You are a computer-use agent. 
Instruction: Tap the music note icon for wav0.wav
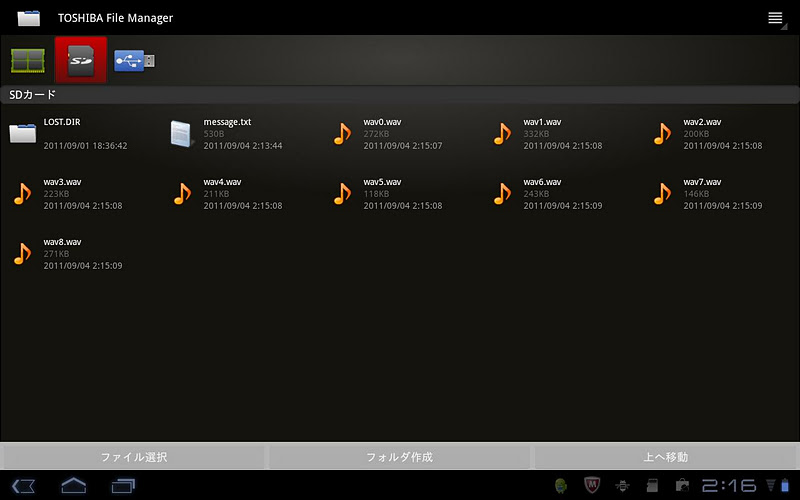tap(342, 134)
